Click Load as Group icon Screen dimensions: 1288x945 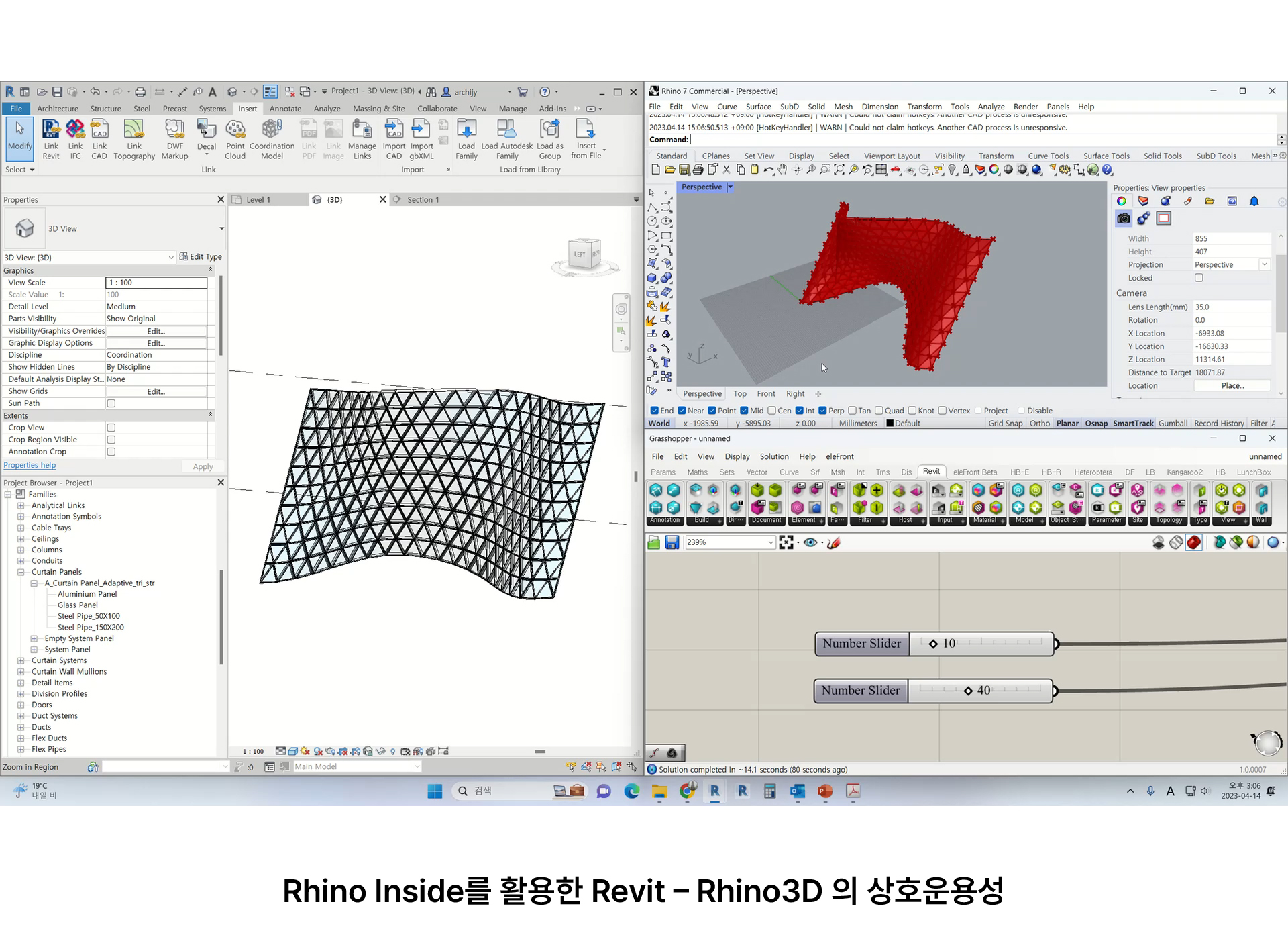(x=549, y=140)
